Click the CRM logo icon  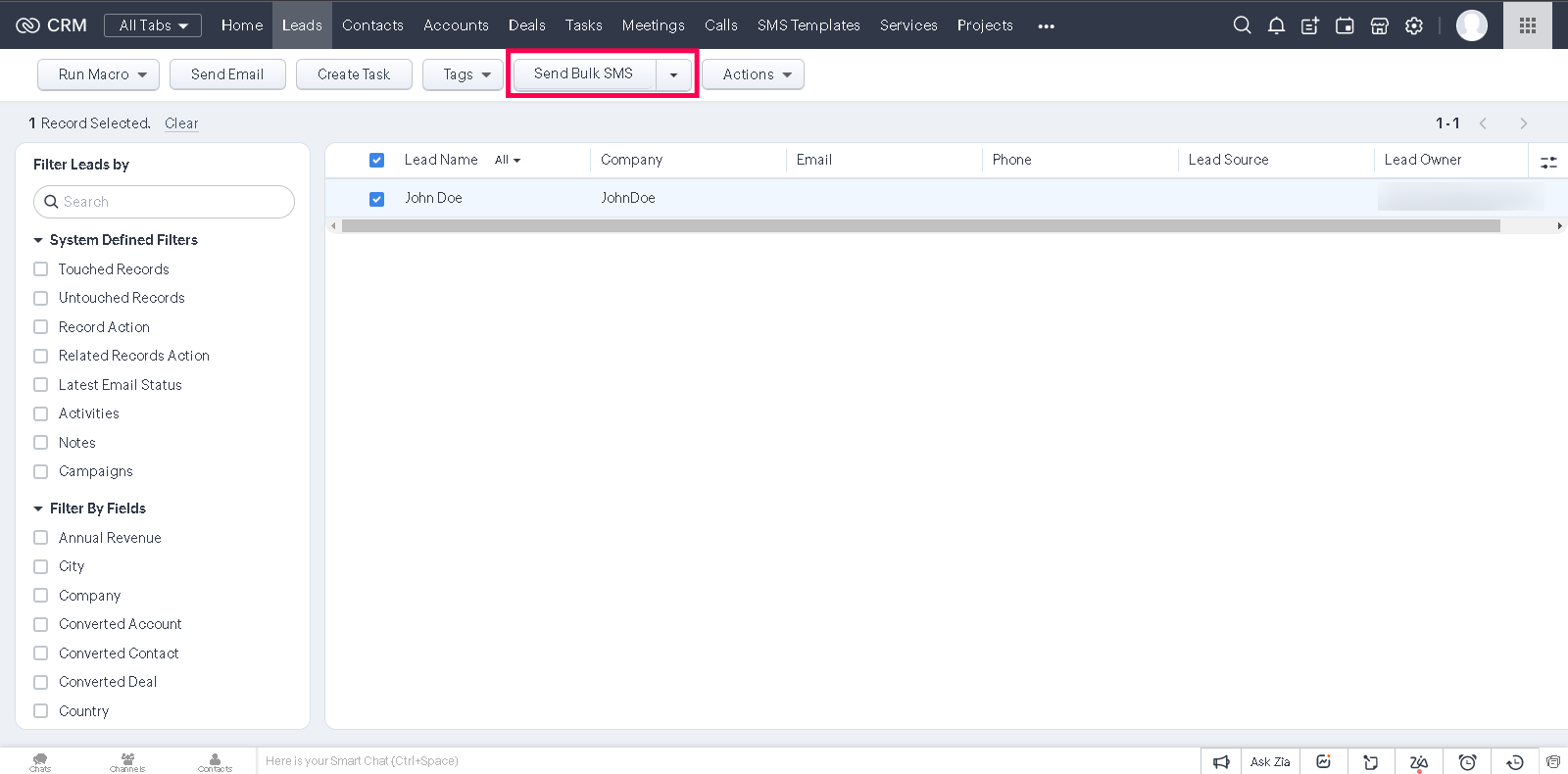27,25
